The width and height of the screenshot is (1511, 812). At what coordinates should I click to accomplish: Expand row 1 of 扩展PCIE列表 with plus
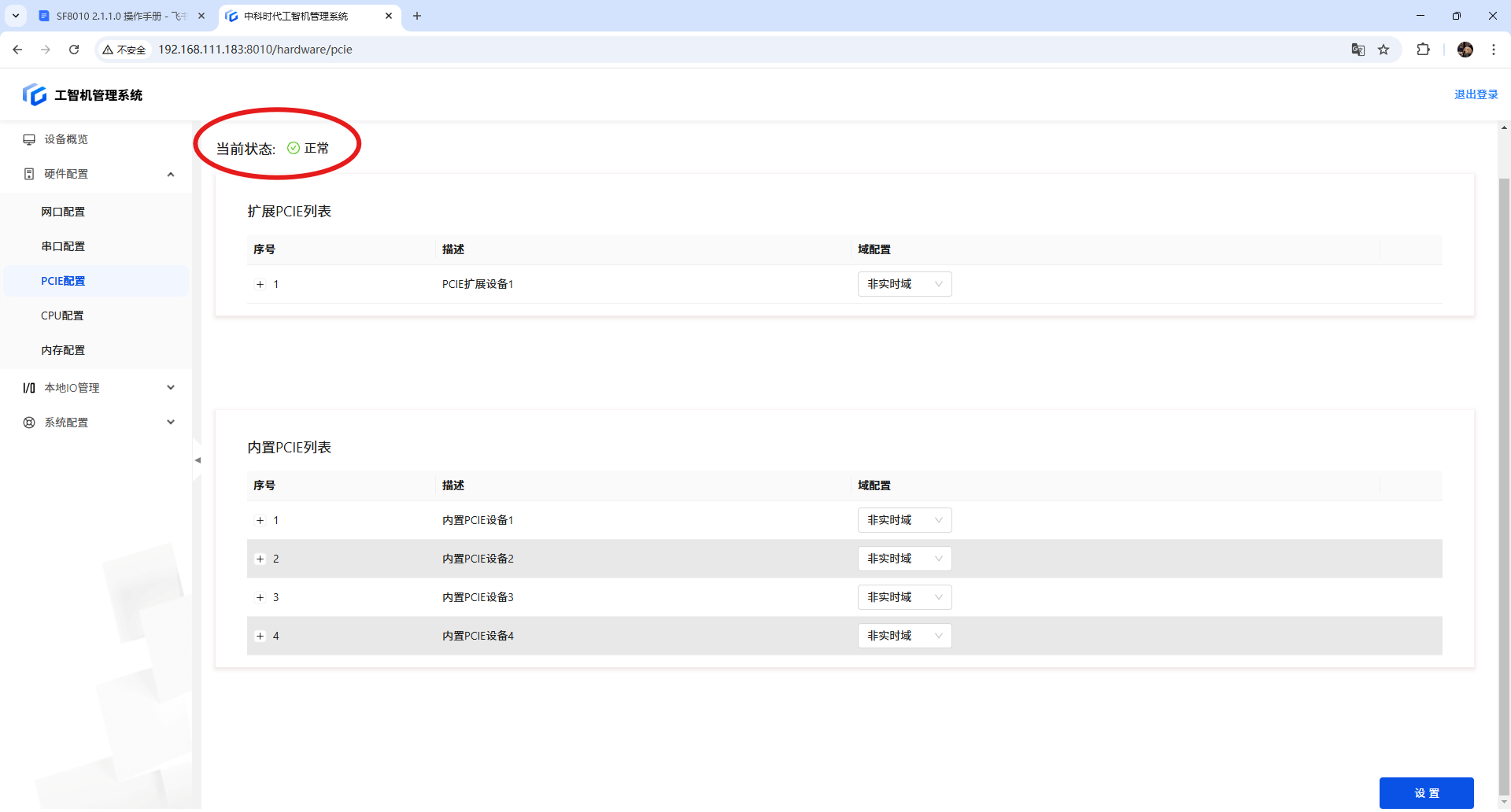(260, 285)
